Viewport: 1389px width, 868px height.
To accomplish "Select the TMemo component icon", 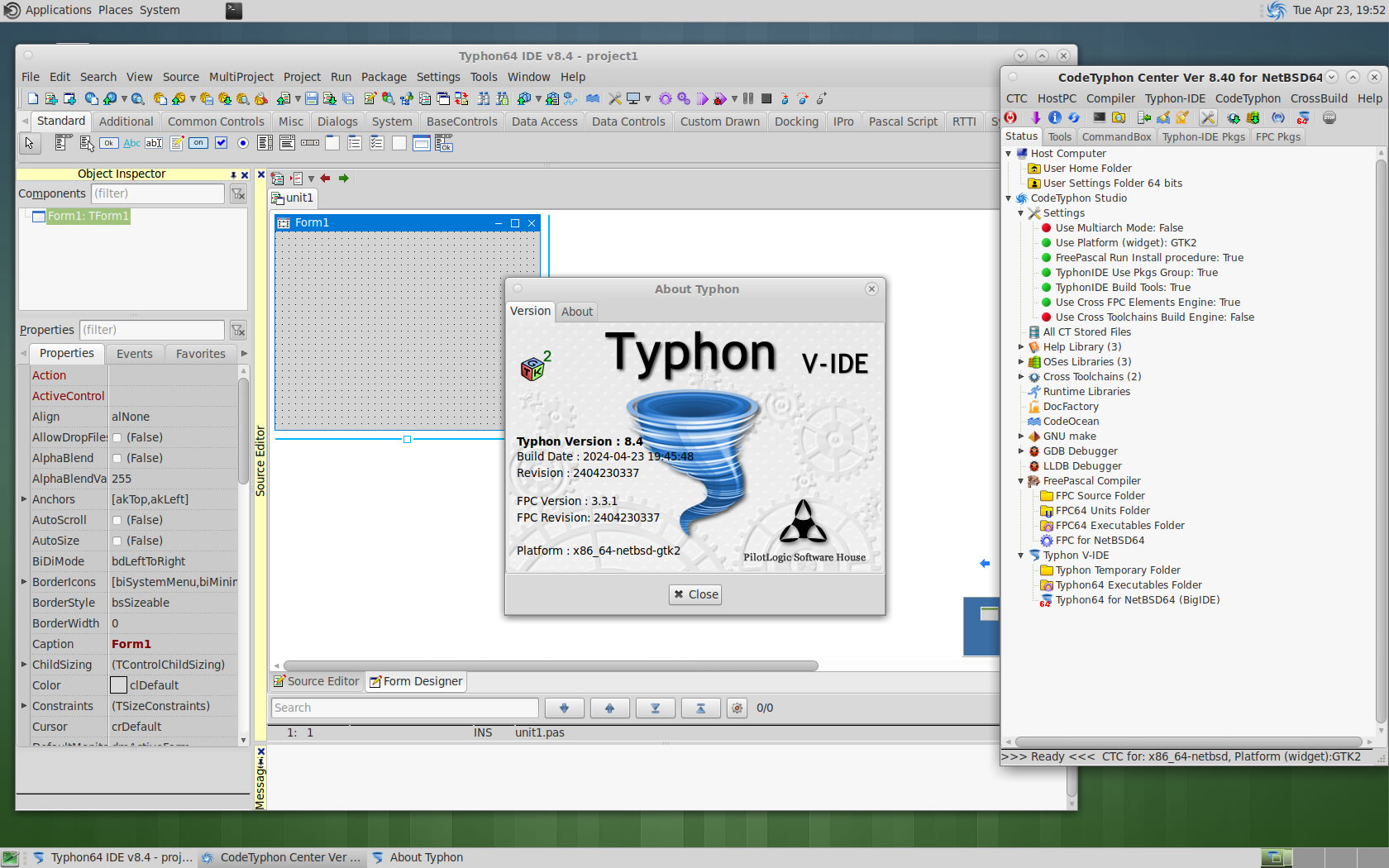I will point(176,143).
